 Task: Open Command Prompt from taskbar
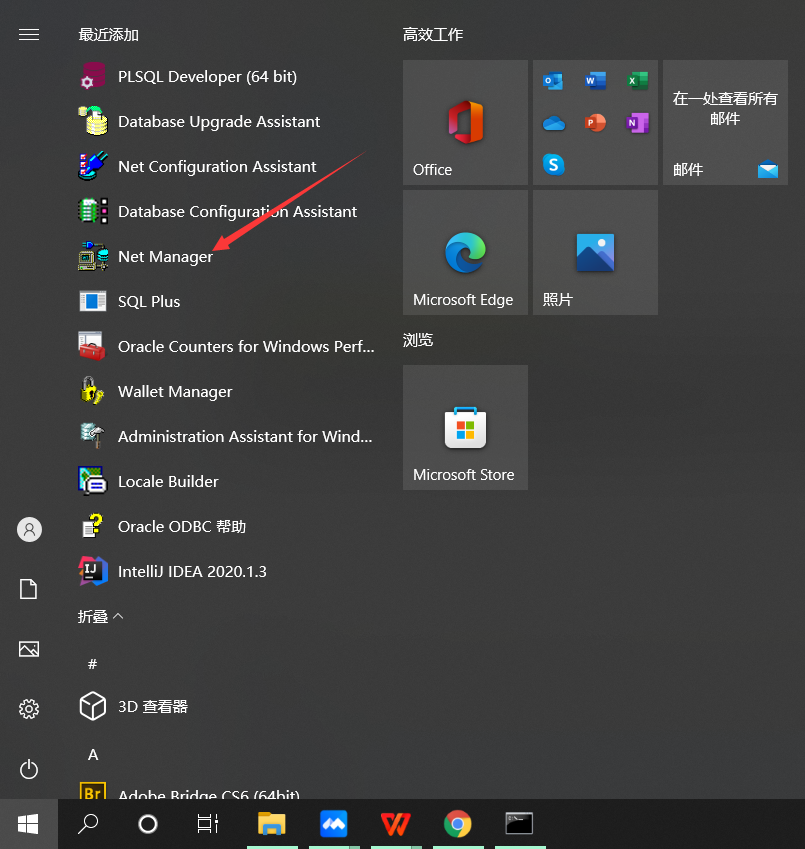click(519, 824)
